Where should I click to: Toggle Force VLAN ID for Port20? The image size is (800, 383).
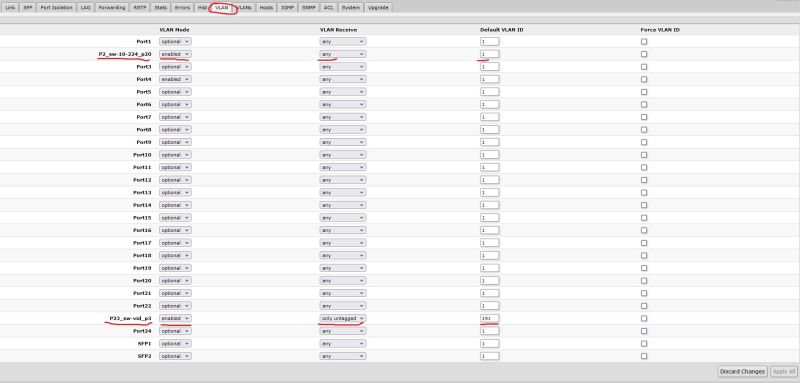tap(644, 280)
